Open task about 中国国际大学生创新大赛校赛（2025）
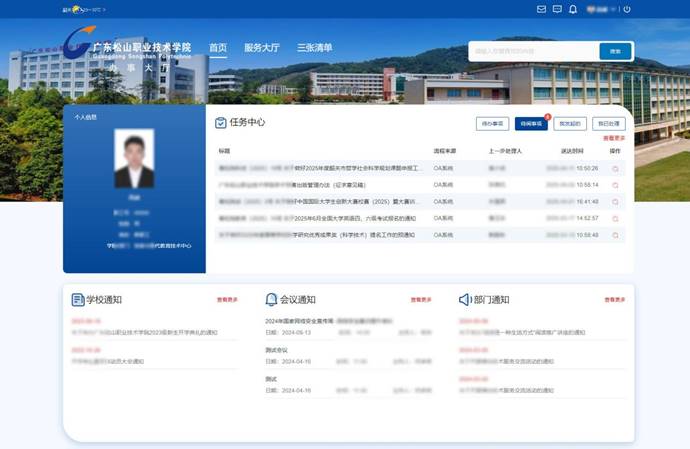This screenshot has width=690, height=449. (317, 202)
